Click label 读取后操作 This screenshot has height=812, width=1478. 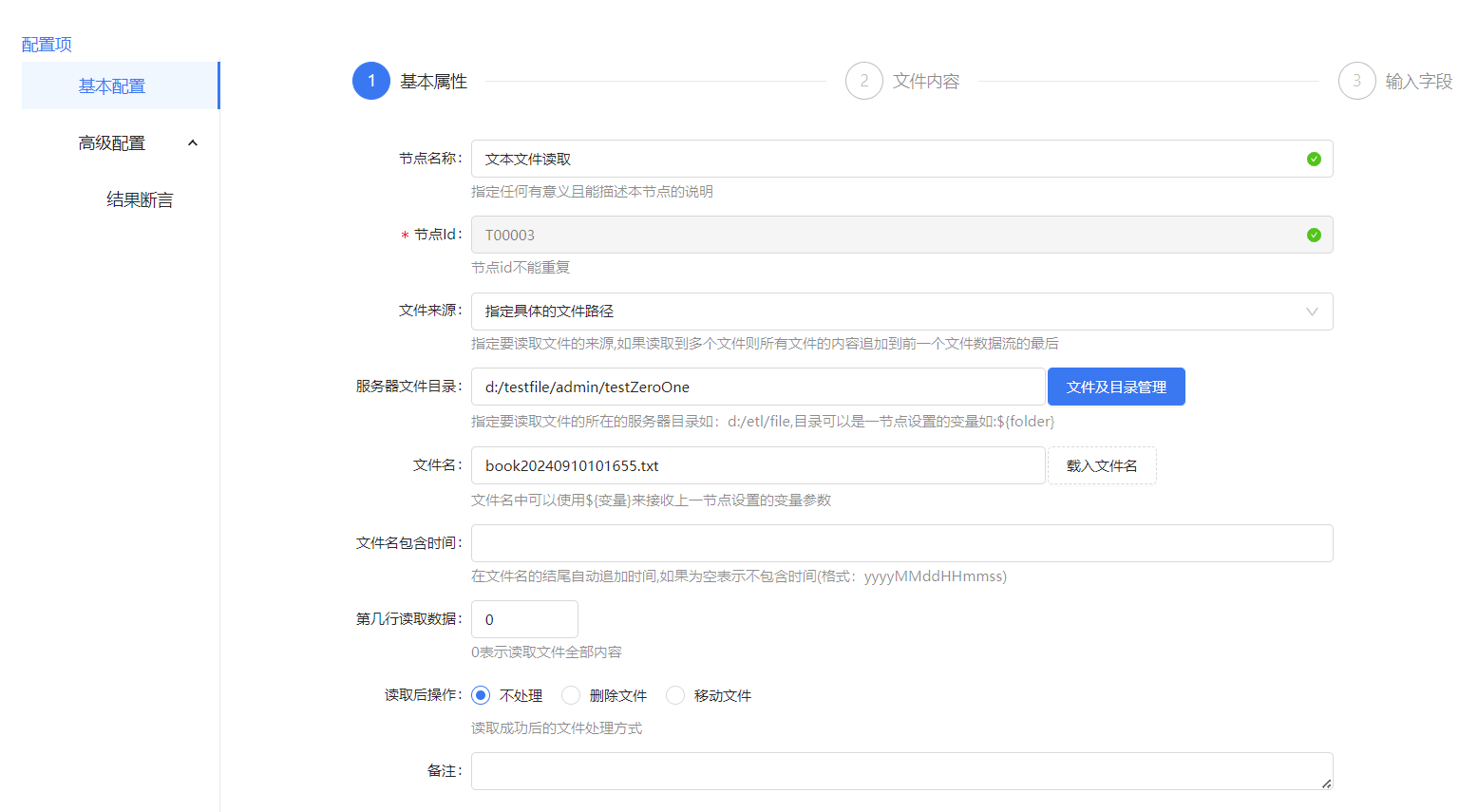pyautogui.click(x=423, y=695)
